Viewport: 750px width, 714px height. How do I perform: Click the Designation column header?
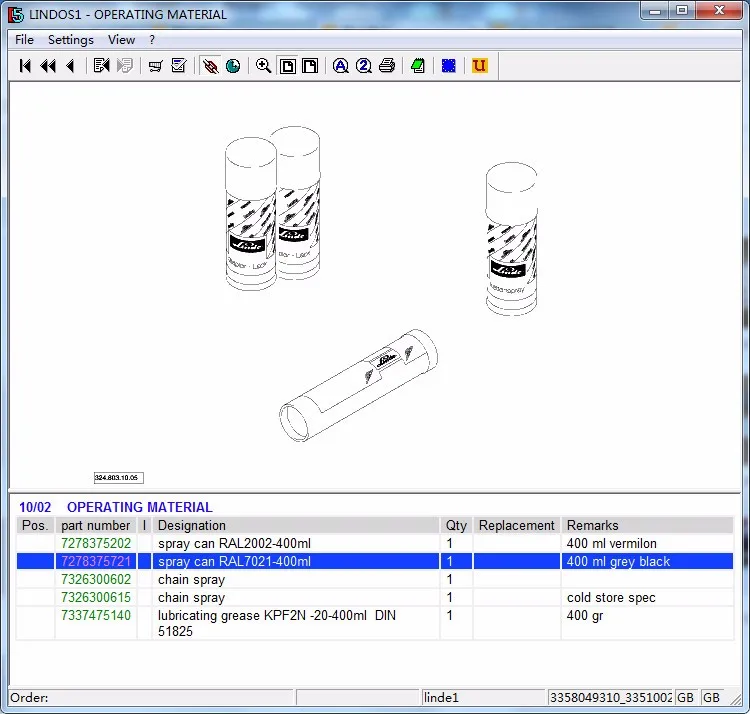pyautogui.click(x=296, y=525)
